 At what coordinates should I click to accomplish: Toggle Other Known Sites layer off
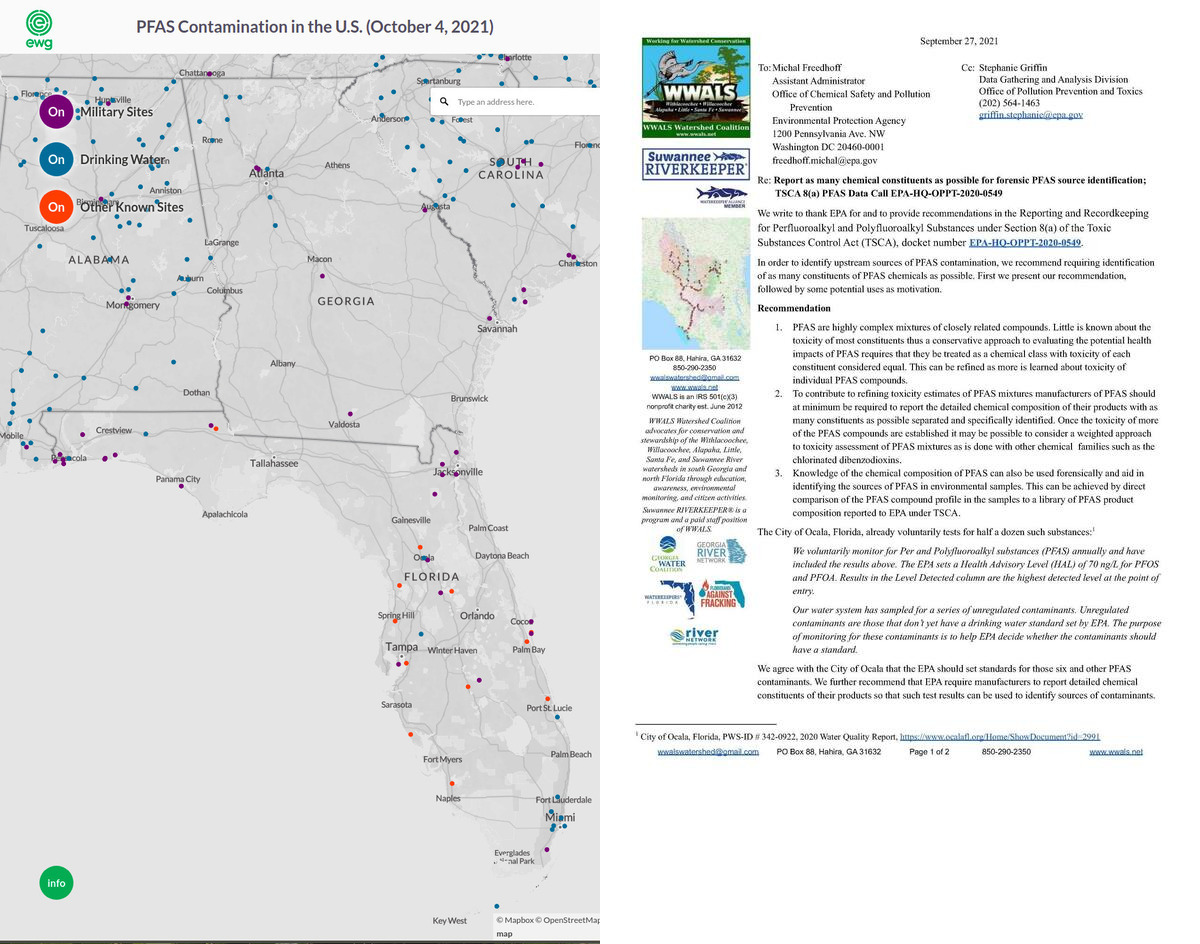(56, 207)
